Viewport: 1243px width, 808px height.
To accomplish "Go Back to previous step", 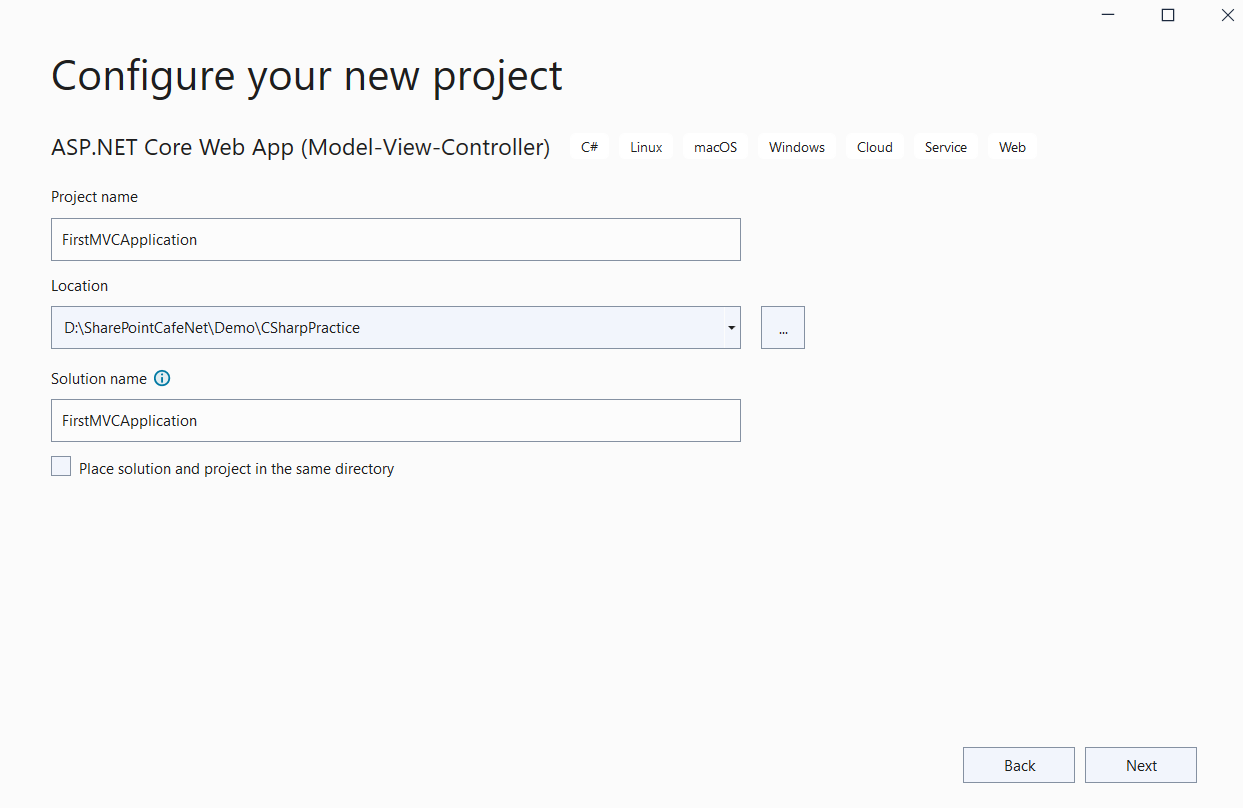I will pos(1019,765).
